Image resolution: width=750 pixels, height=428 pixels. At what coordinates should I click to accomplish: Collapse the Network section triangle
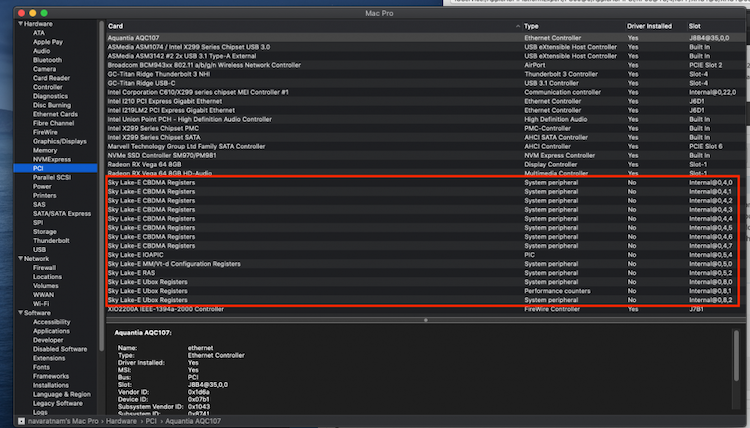[21, 258]
